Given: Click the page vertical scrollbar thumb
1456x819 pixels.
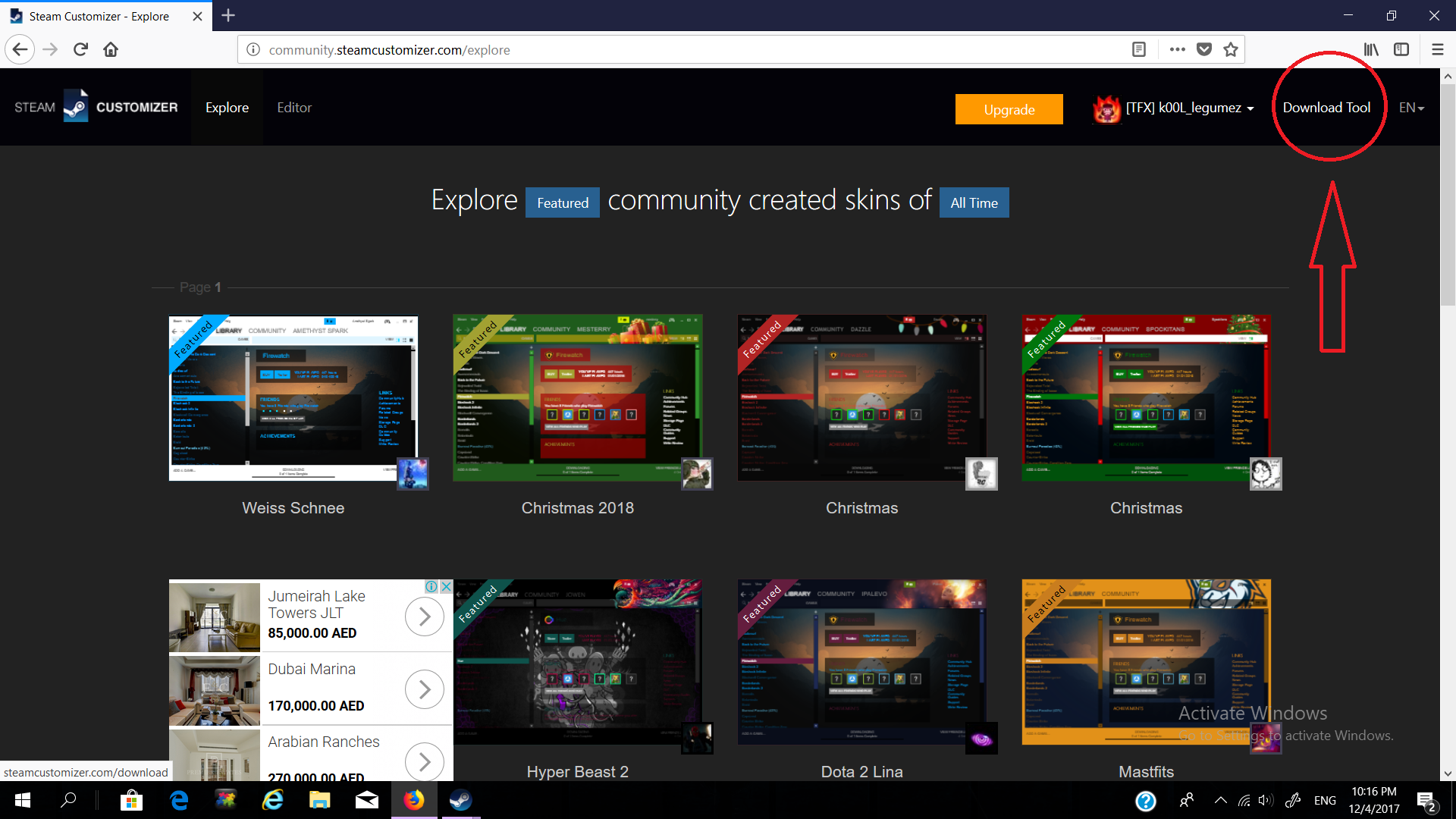Looking at the screenshot, I should [x=1448, y=193].
